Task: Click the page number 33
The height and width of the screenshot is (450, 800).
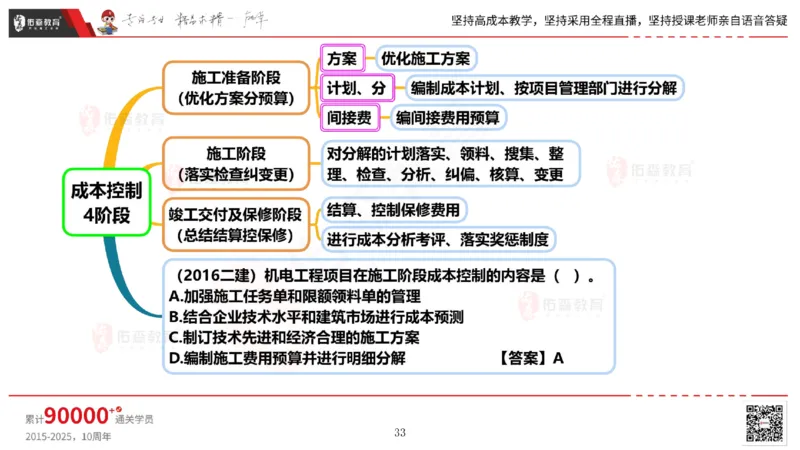Action: pyautogui.click(x=400, y=433)
